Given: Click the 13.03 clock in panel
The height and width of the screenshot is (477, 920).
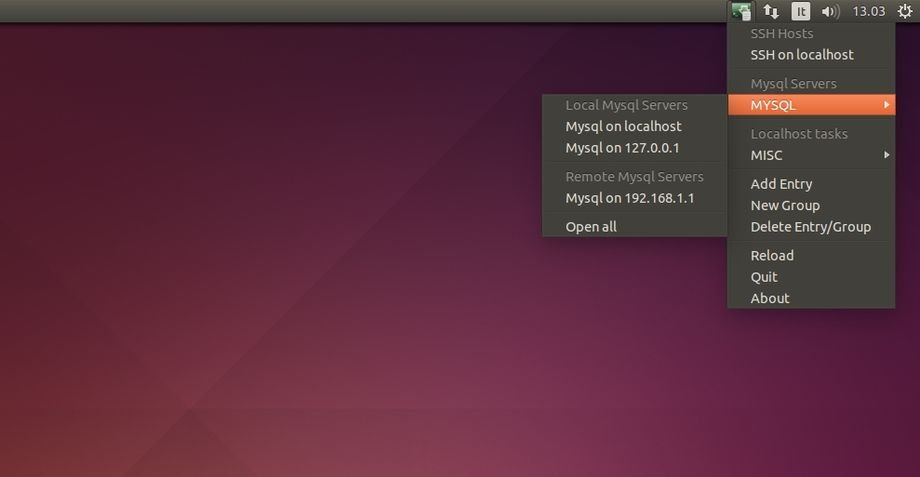Looking at the screenshot, I should coord(867,12).
